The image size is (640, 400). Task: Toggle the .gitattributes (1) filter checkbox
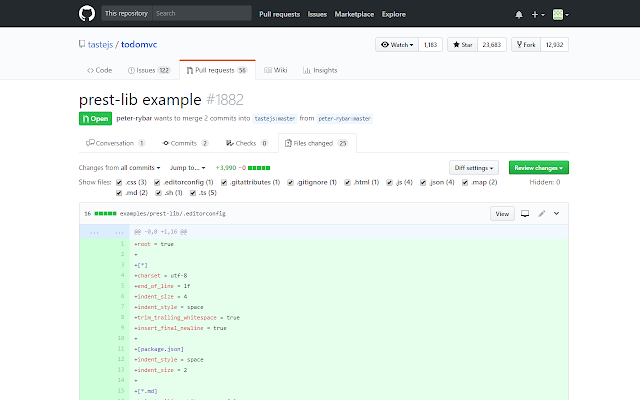pyautogui.click(x=224, y=182)
